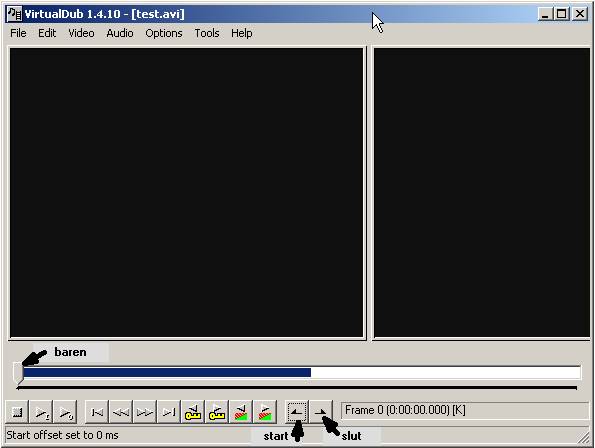The height and width of the screenshot is (448, 595).
Task: Go to the next keyframe (yellow key)
Action: (217, 412)
